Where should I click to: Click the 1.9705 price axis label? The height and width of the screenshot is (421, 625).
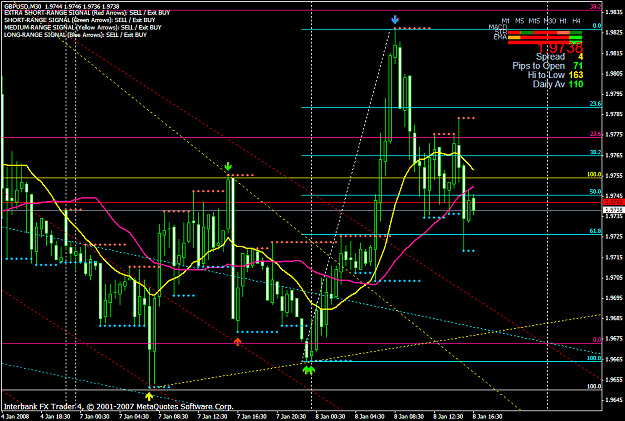tap(614, 278)
